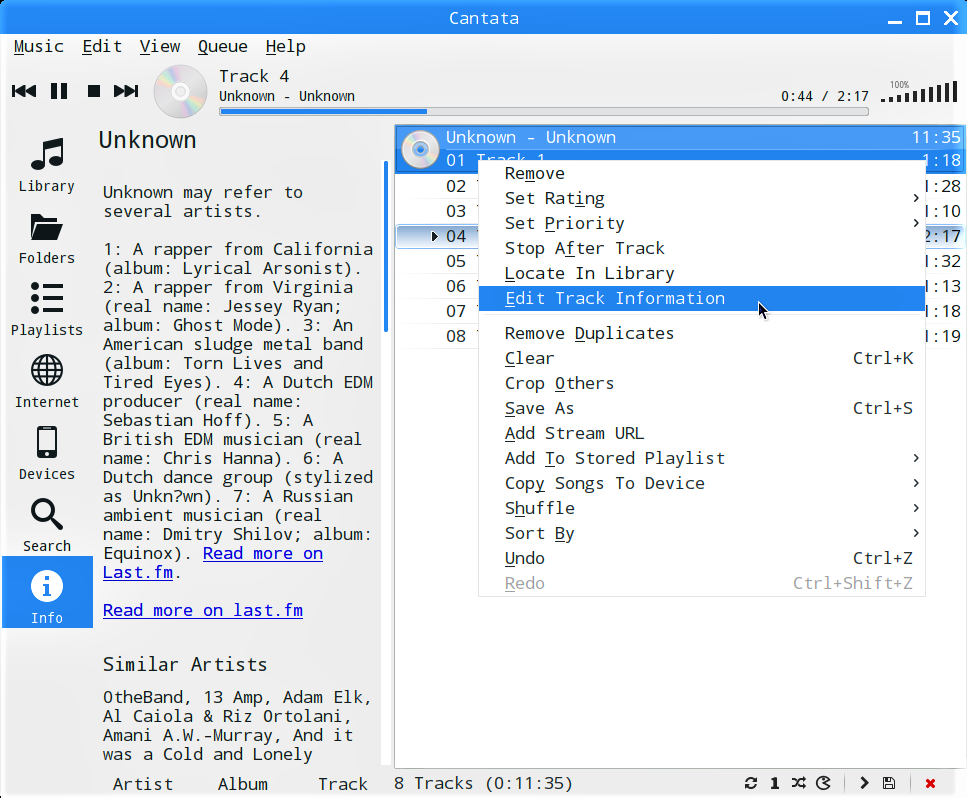Toggle shuffle/random playback icon
The image size is (967, 798).
point(799,783)
